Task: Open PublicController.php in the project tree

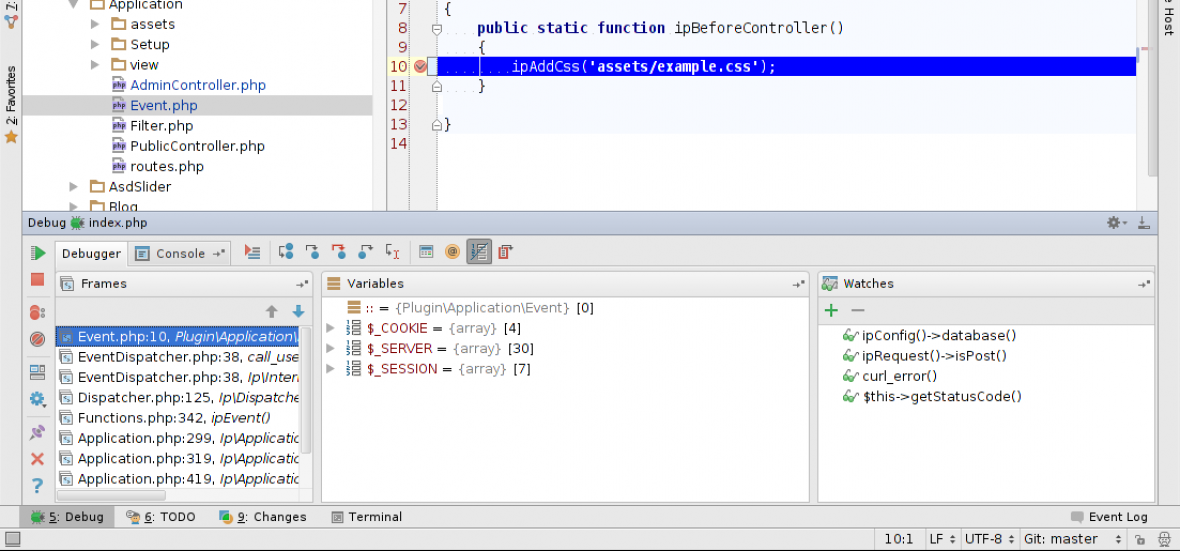Action: coord(197,146)
